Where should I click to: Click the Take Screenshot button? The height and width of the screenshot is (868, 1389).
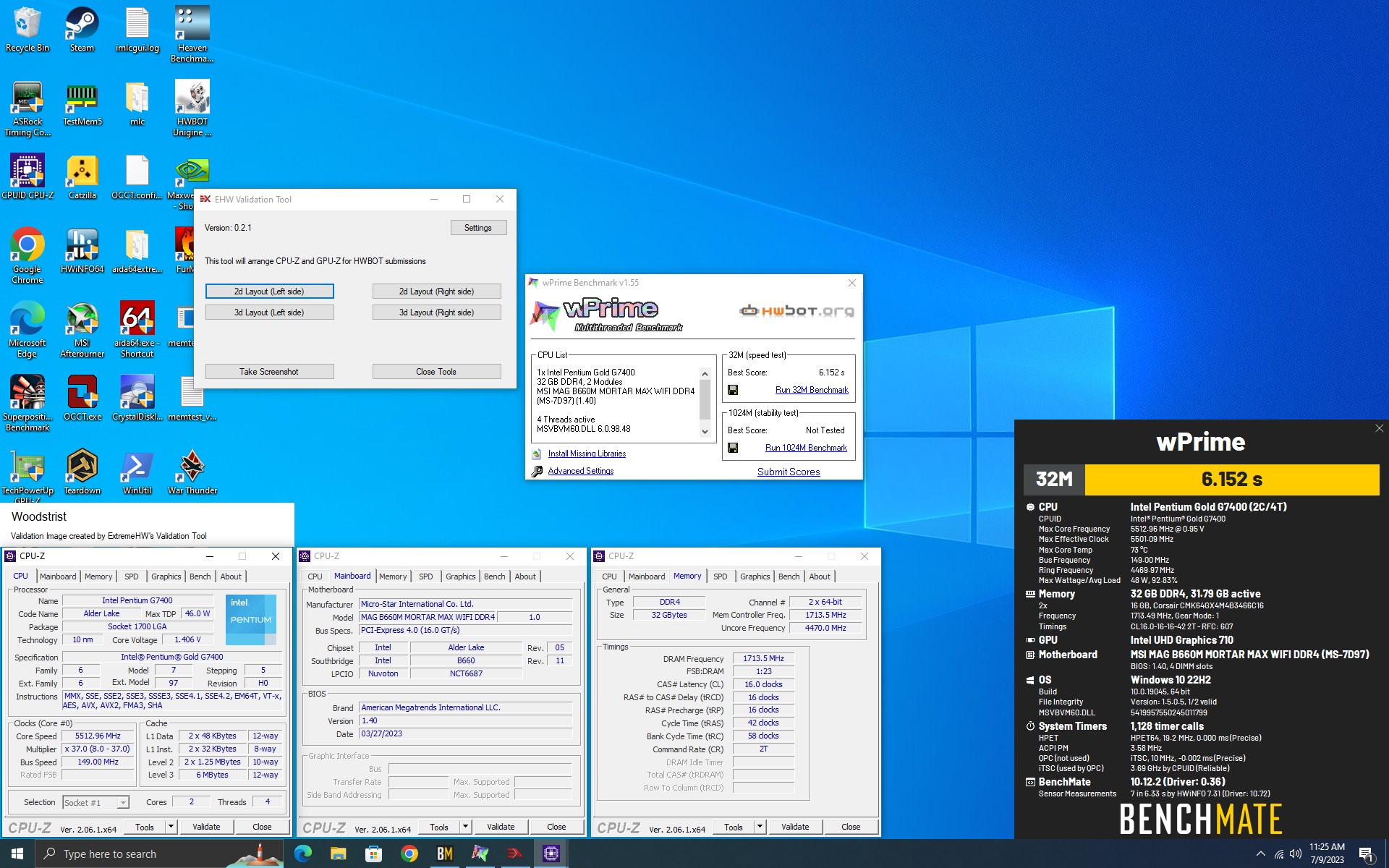pos(269,372)
